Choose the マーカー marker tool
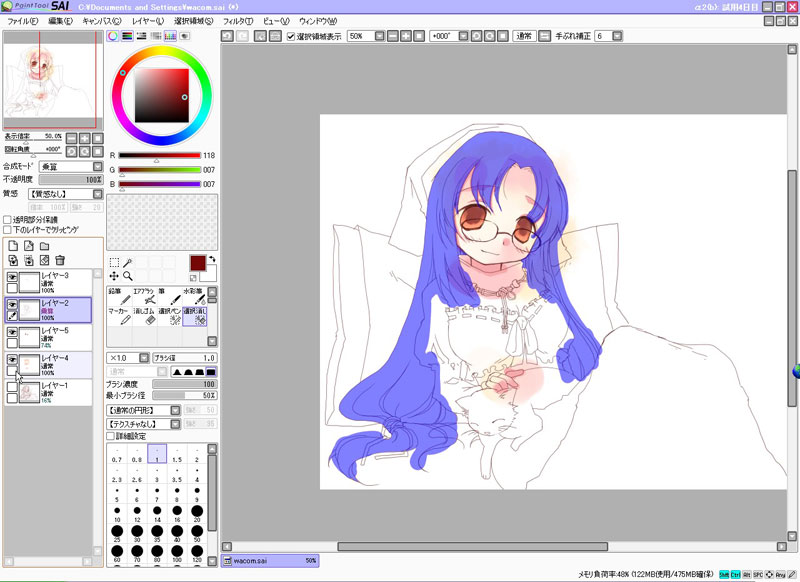The height and width of the screenshot is (582, 800). (119, 316)
